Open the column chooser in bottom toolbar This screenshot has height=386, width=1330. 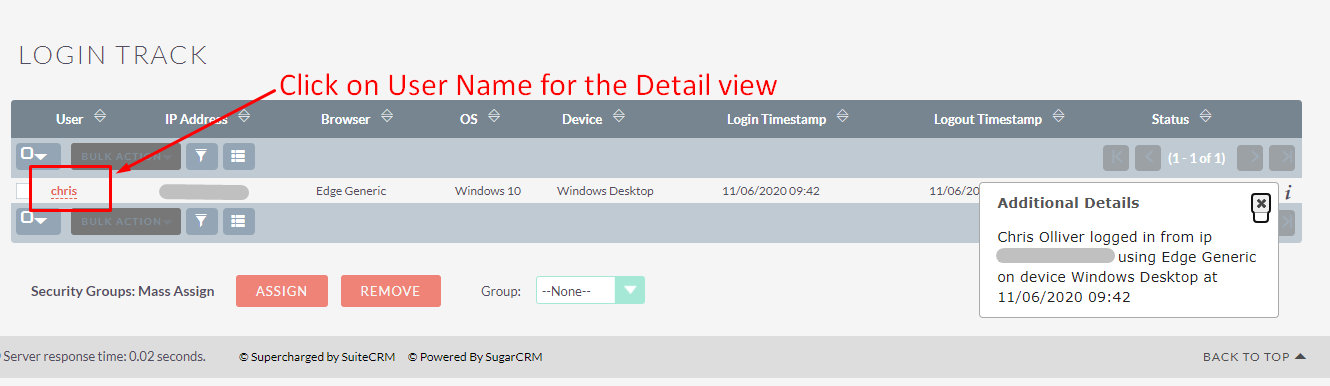[238, 221]
